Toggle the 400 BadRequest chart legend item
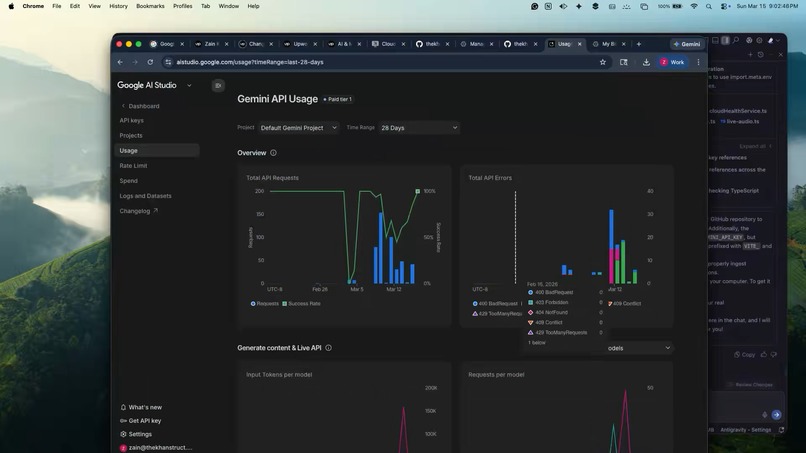 [495, 303]
